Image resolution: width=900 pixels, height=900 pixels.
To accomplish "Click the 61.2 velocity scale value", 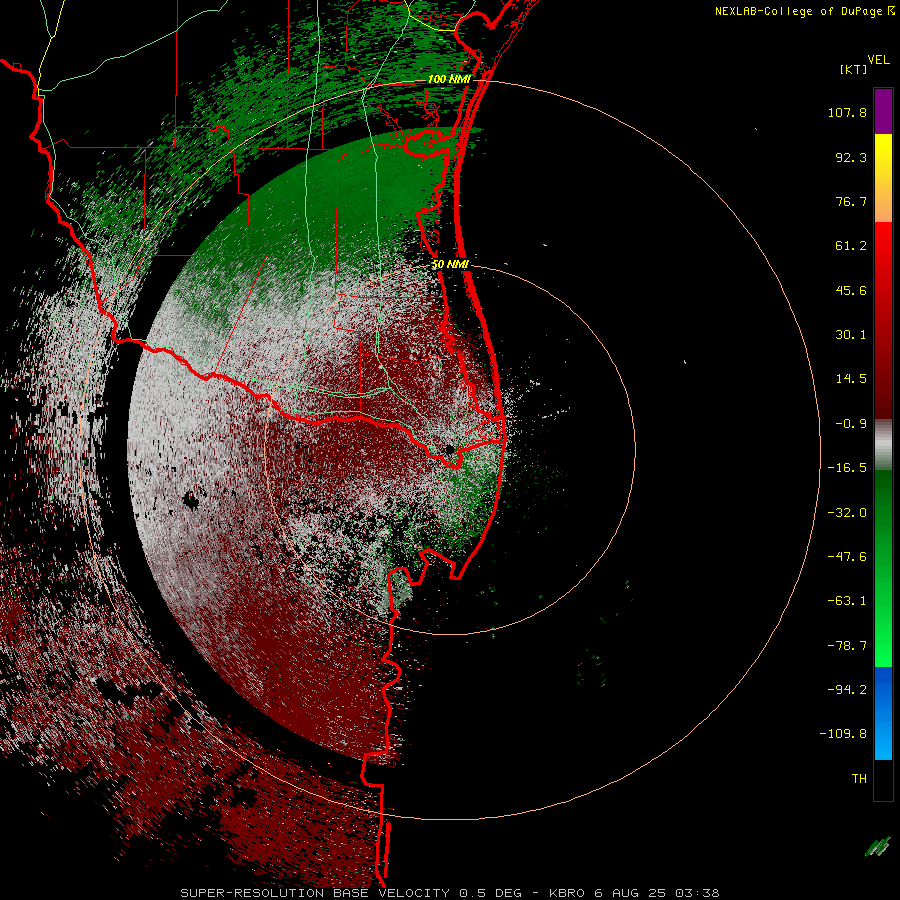I will pos(851,246).
